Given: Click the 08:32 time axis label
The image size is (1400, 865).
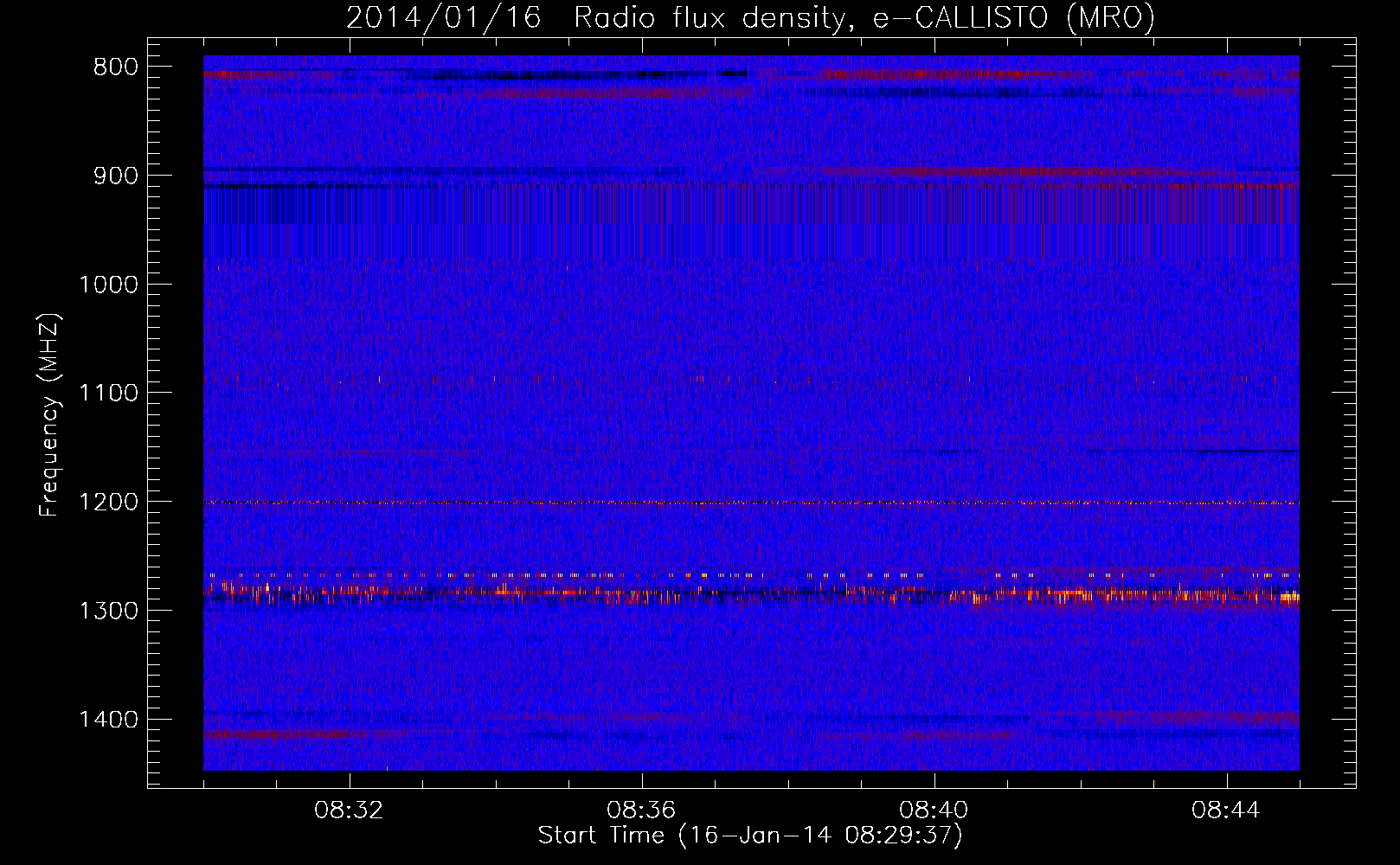Looking at the screenshot, I should 349,811.
